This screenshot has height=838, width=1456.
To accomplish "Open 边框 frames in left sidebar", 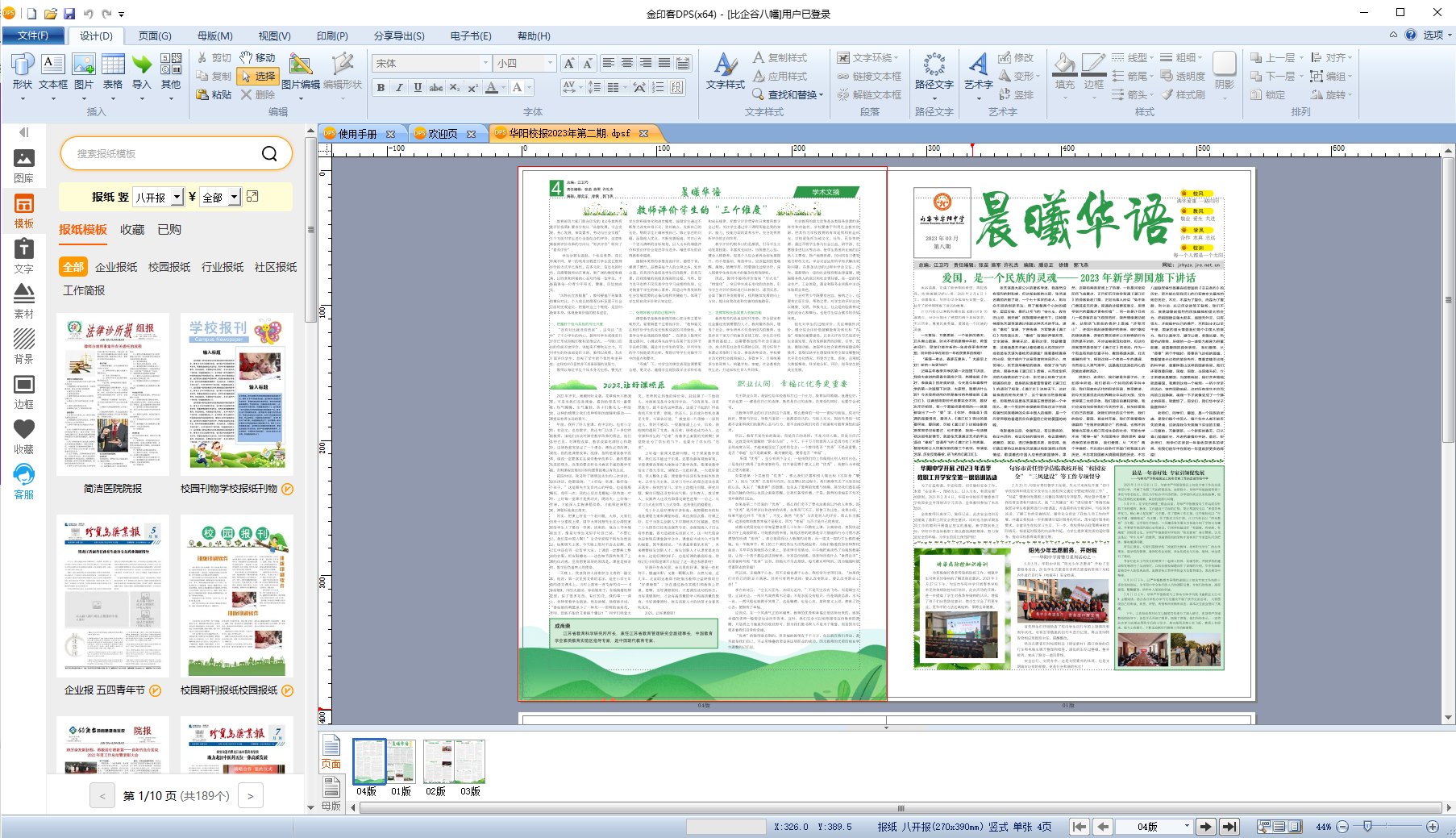I will [x=24, y=392].
